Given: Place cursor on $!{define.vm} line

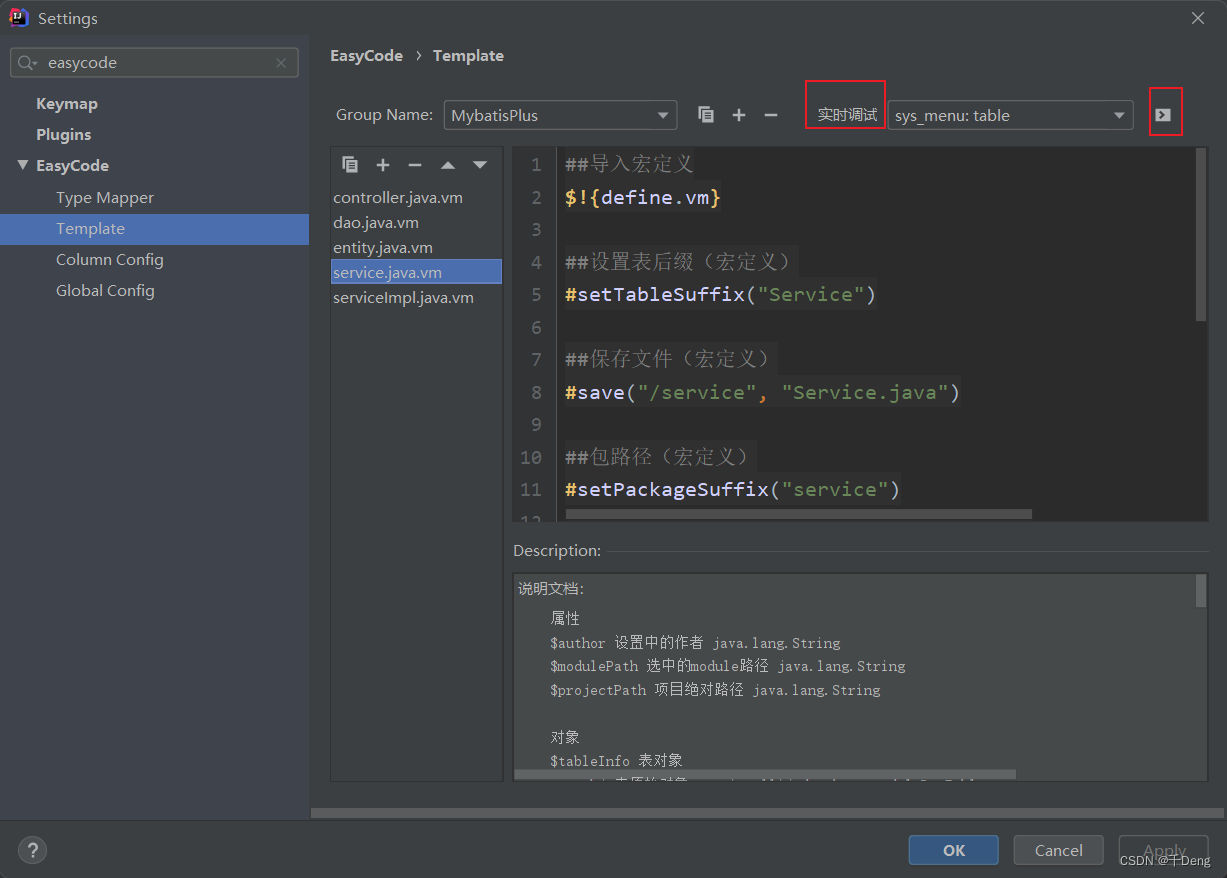Looking at the screenshot, I should click(643, 198).
